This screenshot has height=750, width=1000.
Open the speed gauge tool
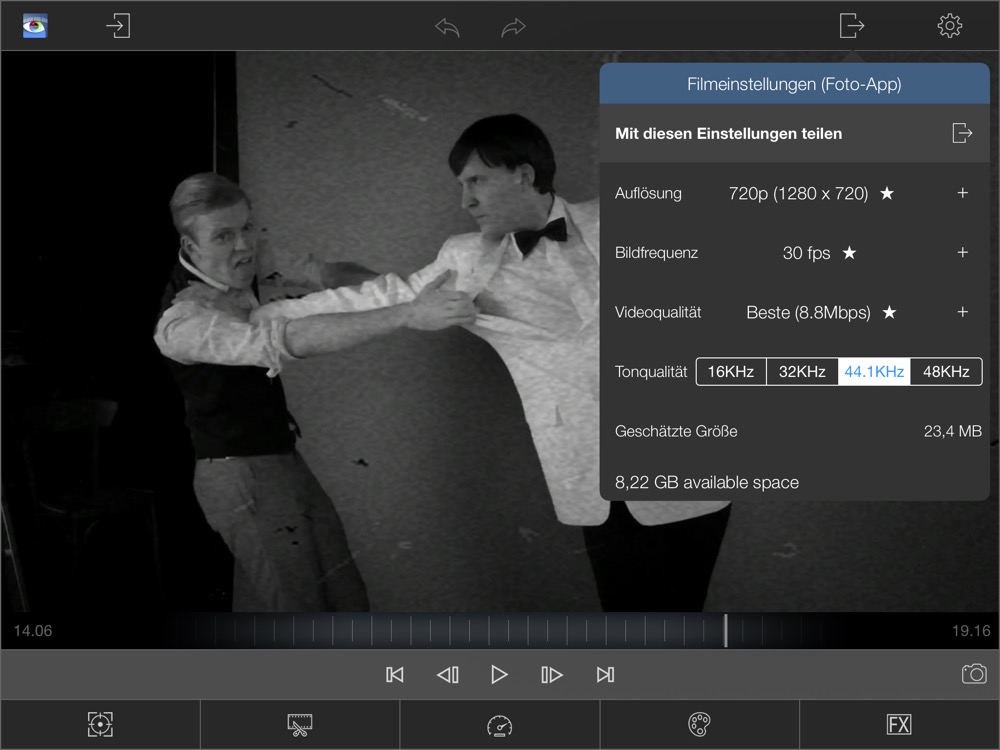499,725
